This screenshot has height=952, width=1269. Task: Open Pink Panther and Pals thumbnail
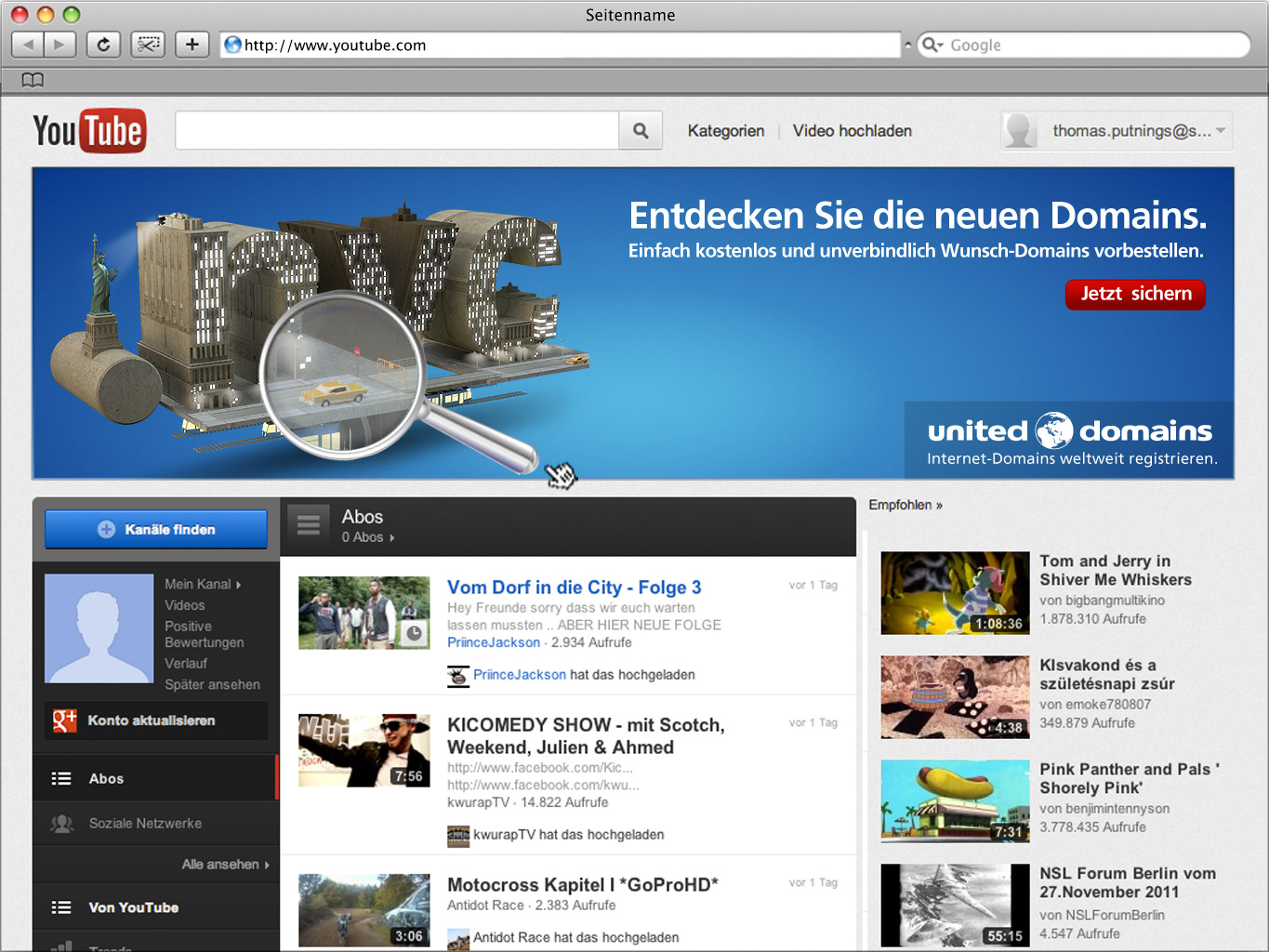pos(955,801)
